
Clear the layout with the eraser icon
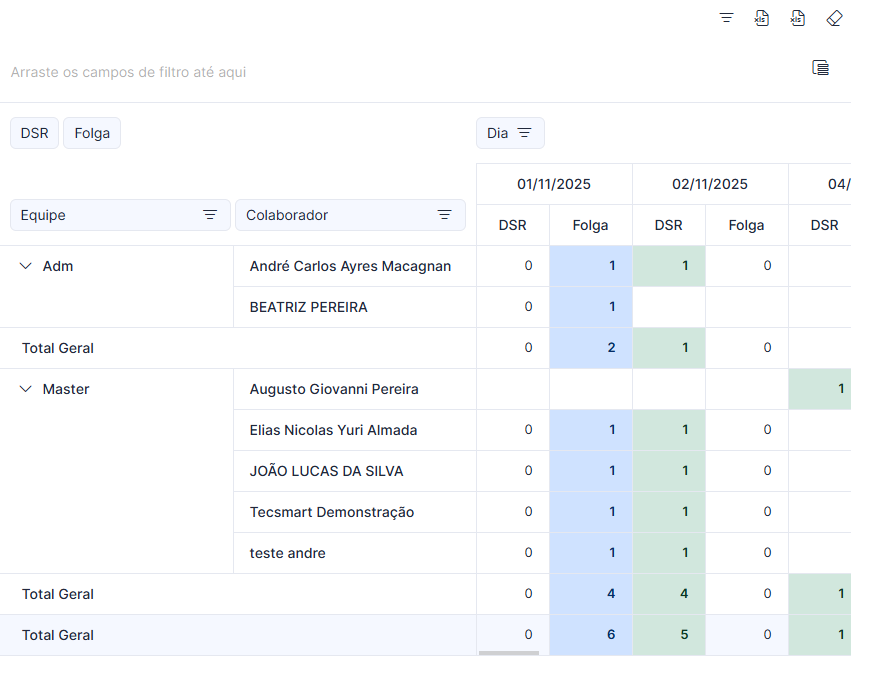tap(834, 18)
